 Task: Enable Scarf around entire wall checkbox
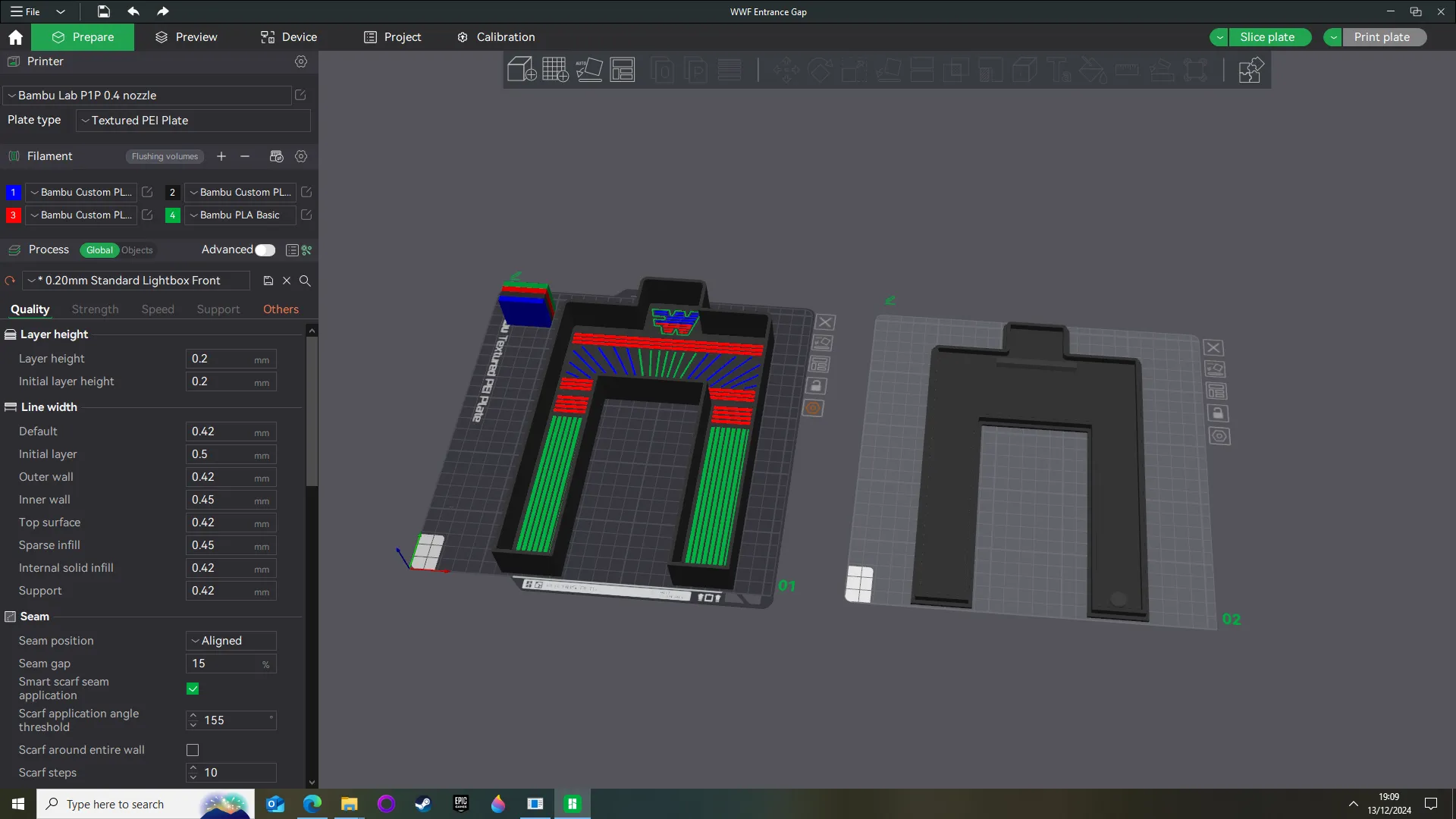pyautogui.click(x=193, y=750)
